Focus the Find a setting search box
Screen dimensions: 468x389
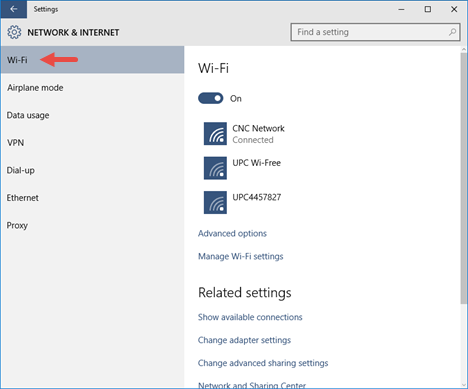tap(375, 32)
